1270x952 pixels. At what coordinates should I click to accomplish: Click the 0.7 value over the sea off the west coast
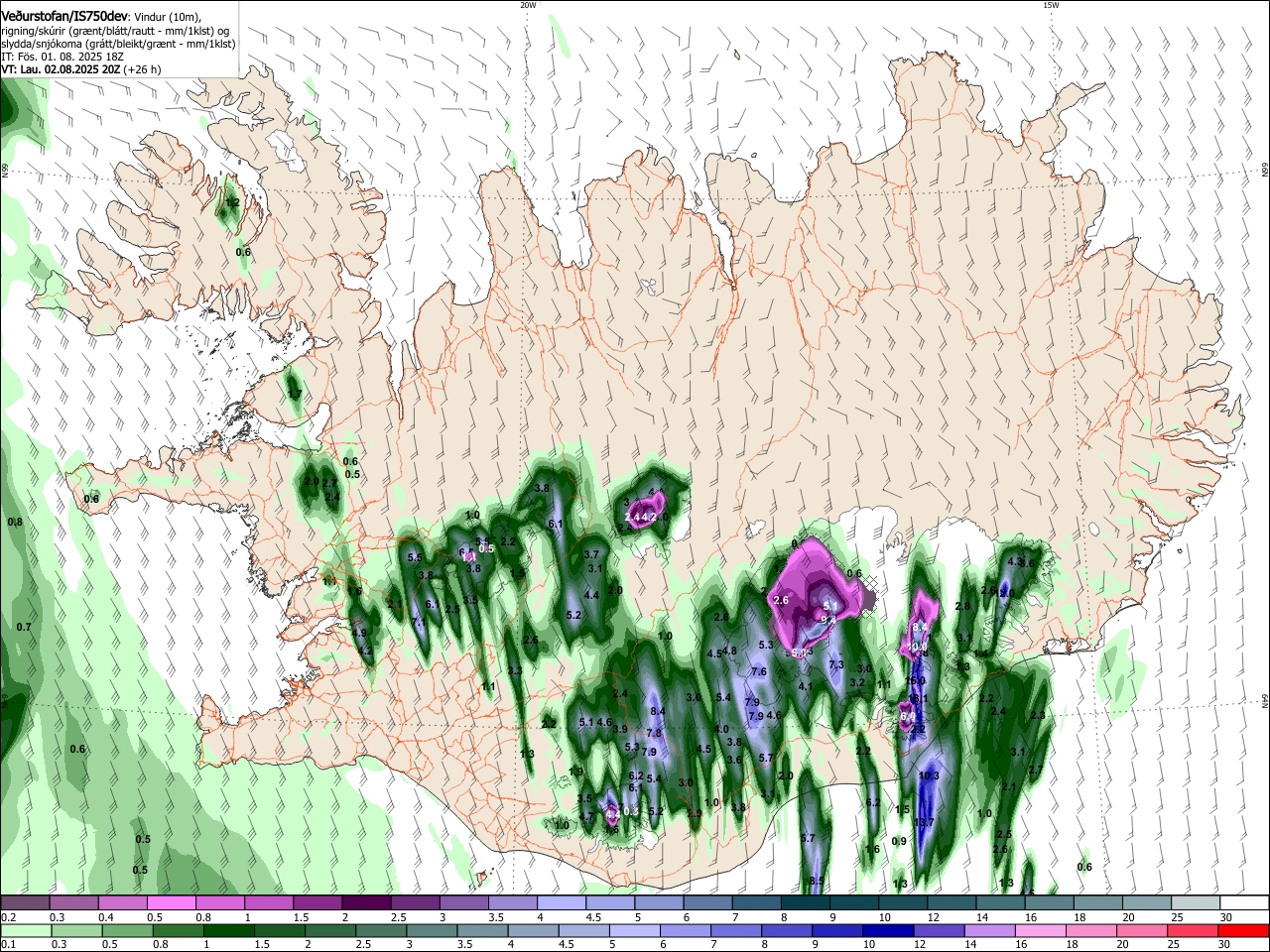(x=24, y=627)
